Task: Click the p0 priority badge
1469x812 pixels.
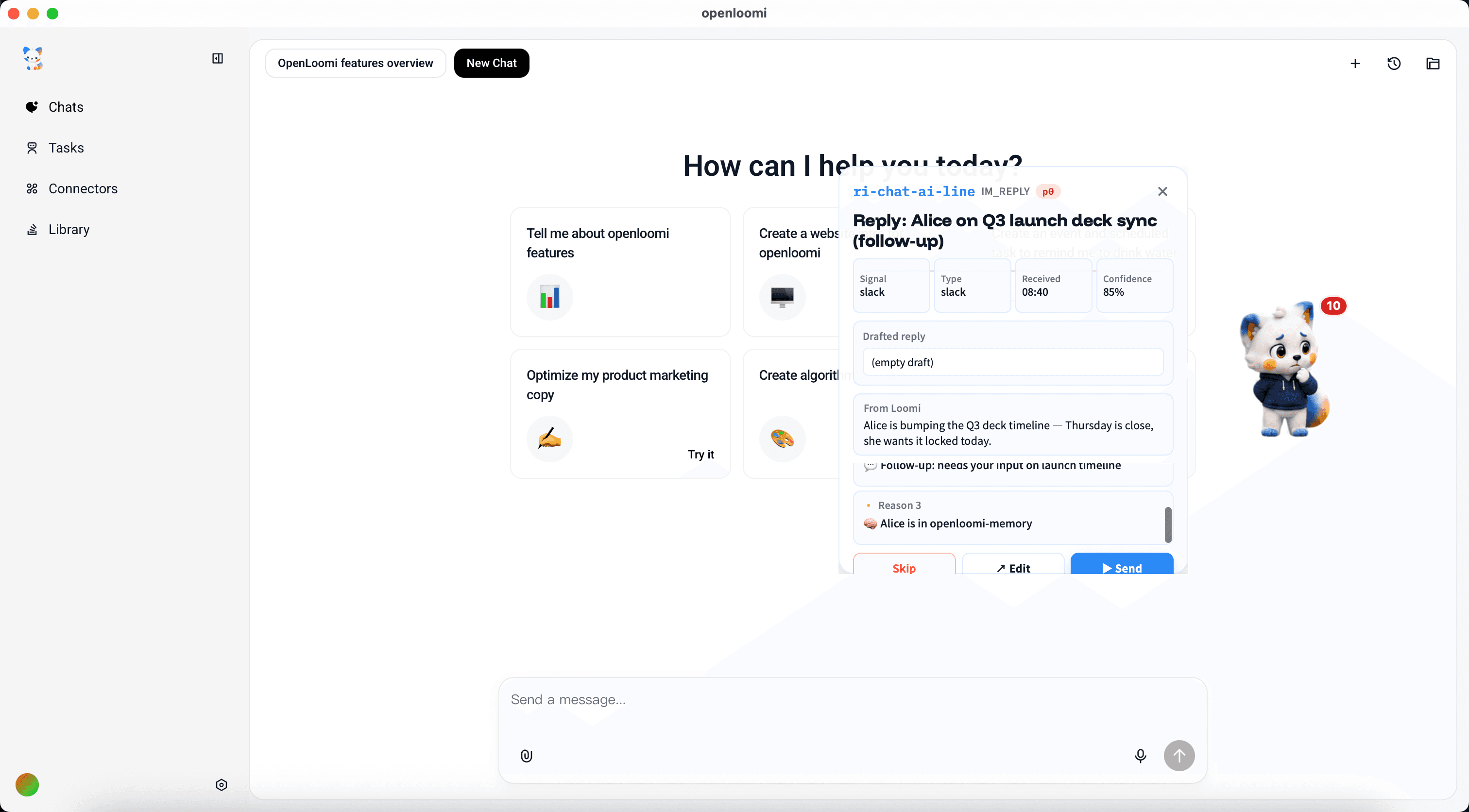Action: [1047, 192]
